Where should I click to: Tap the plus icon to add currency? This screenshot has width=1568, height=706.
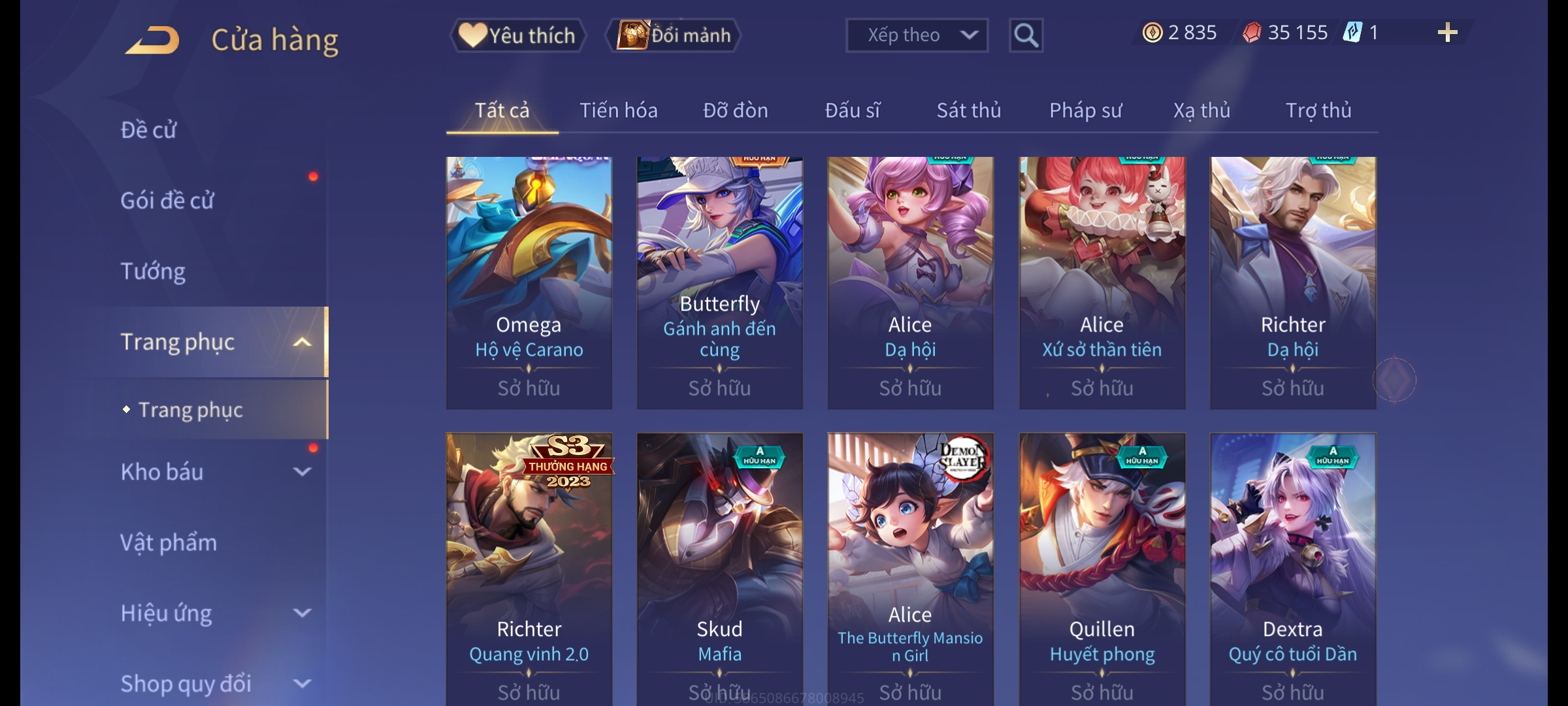1447,33
